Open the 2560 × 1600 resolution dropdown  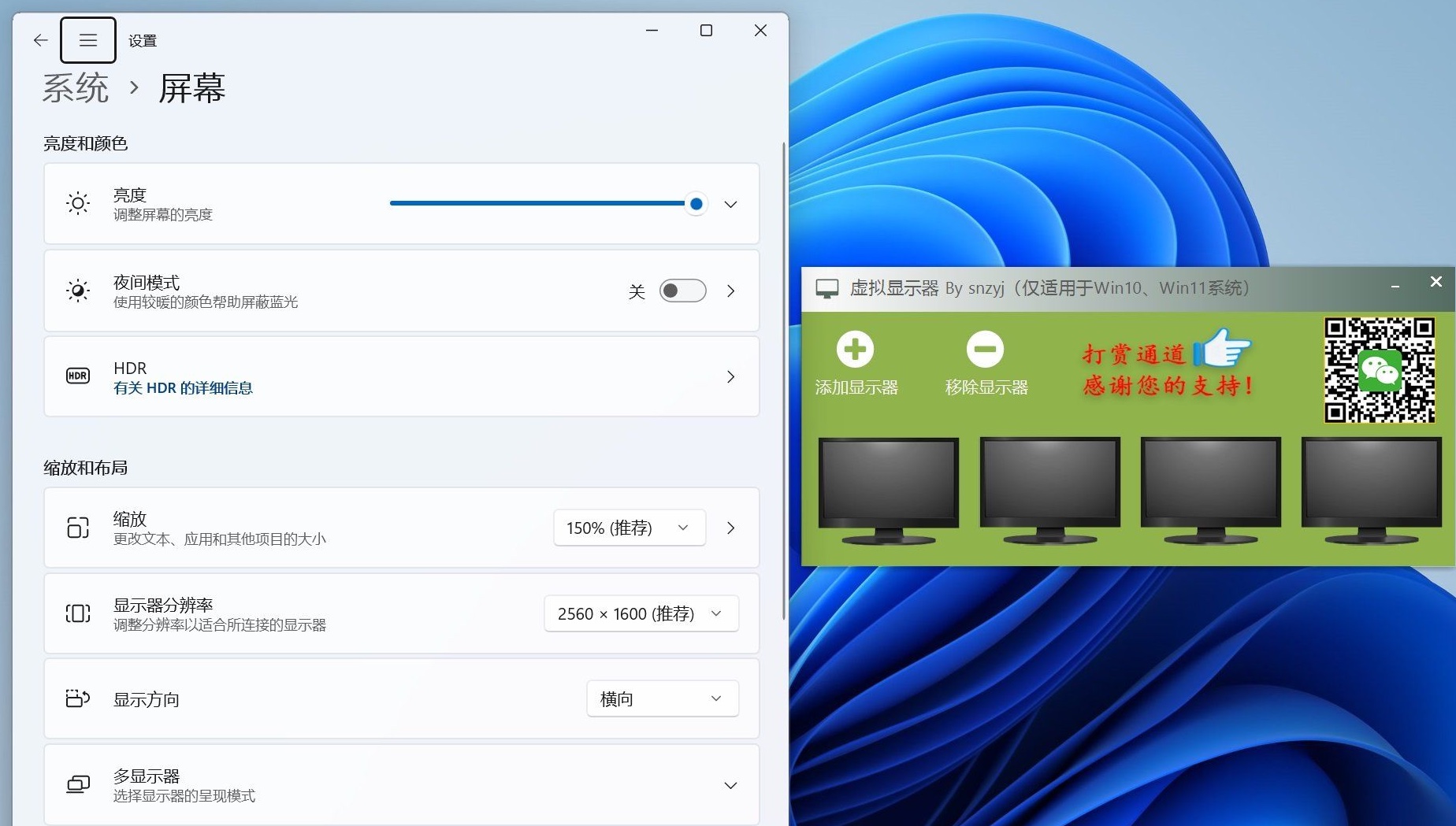click(641, 613)
